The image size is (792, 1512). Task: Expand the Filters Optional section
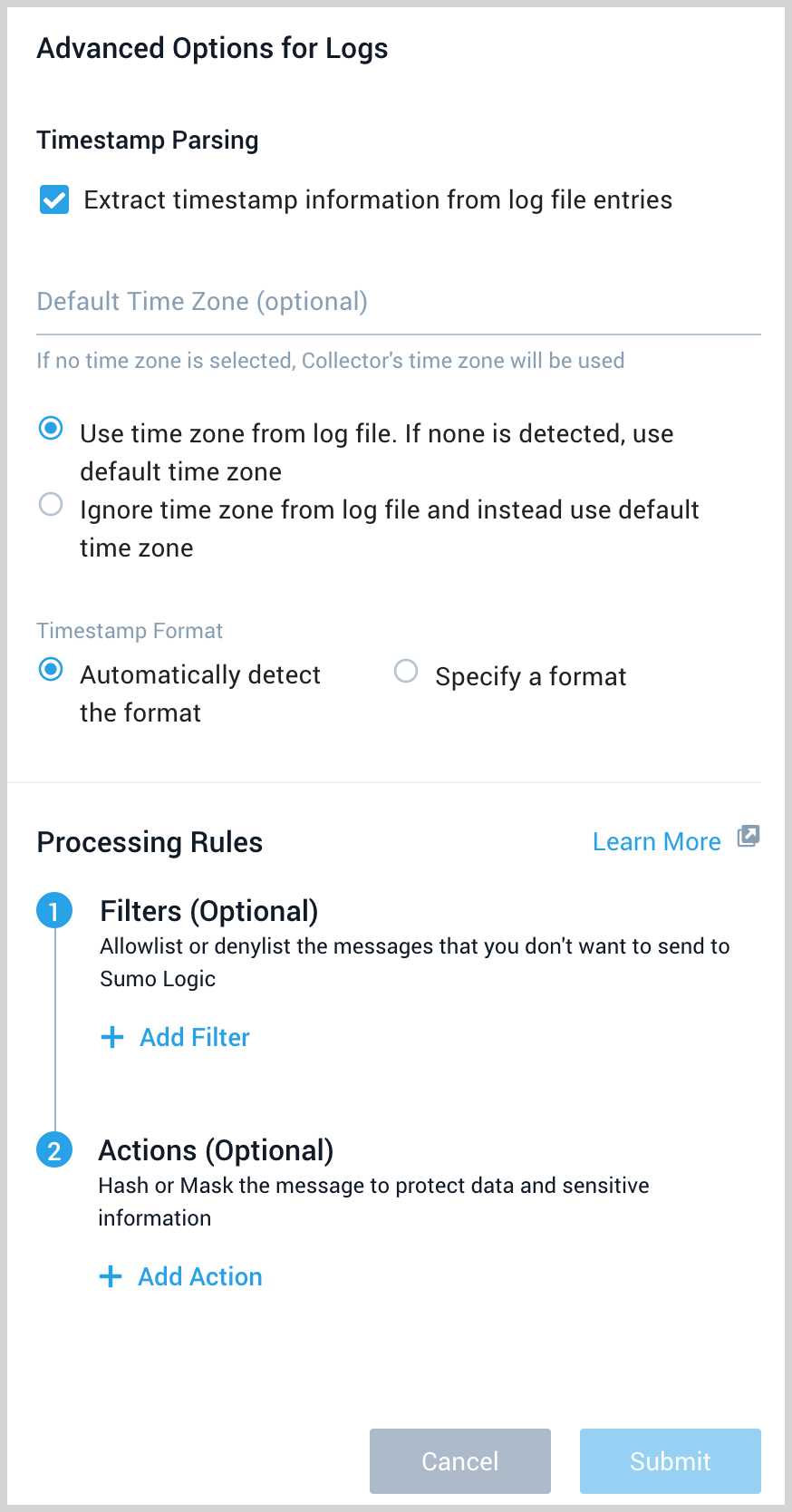pos(209,910)
